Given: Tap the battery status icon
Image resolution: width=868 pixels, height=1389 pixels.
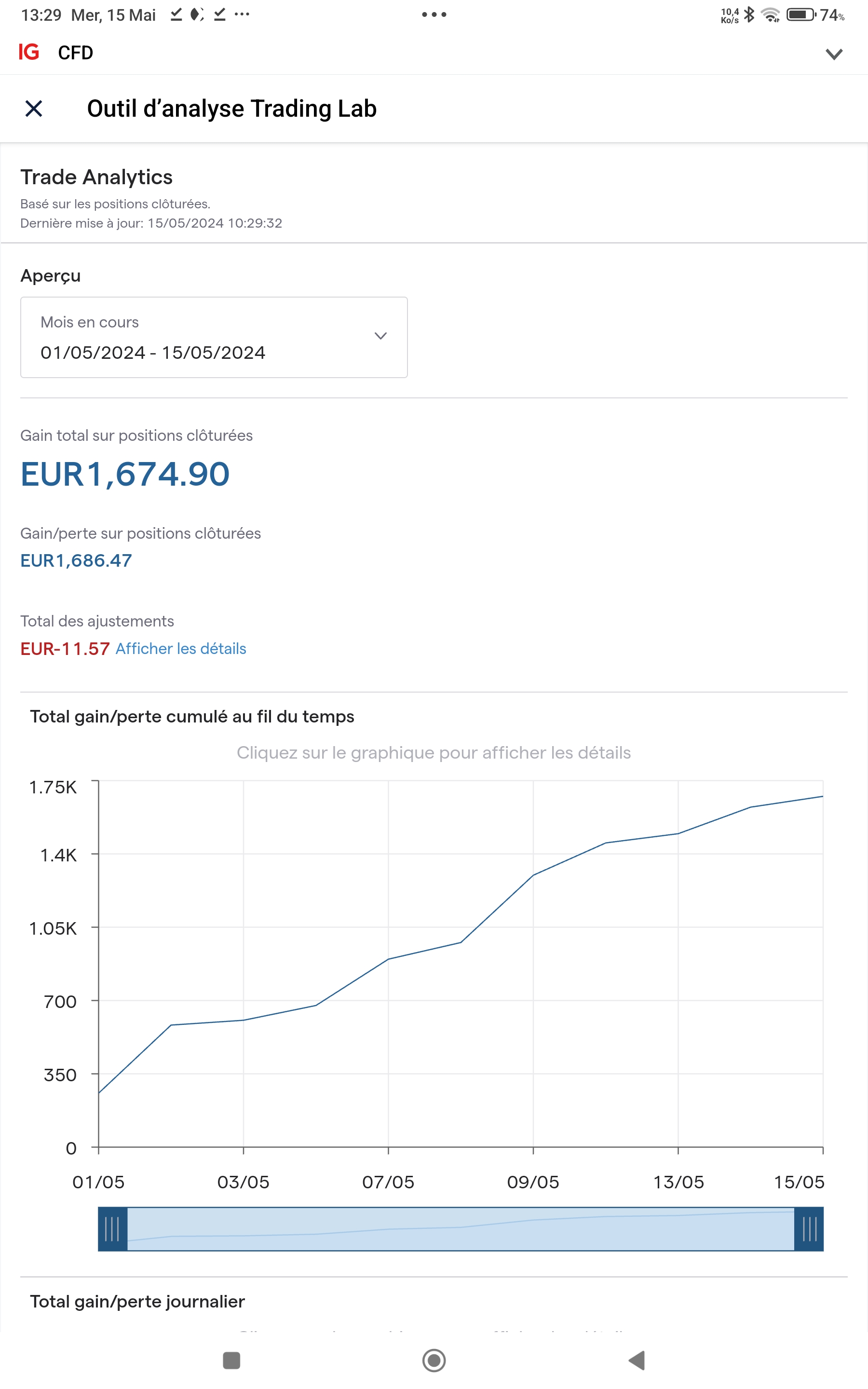Looking at the screenshot, I should 801,14.
